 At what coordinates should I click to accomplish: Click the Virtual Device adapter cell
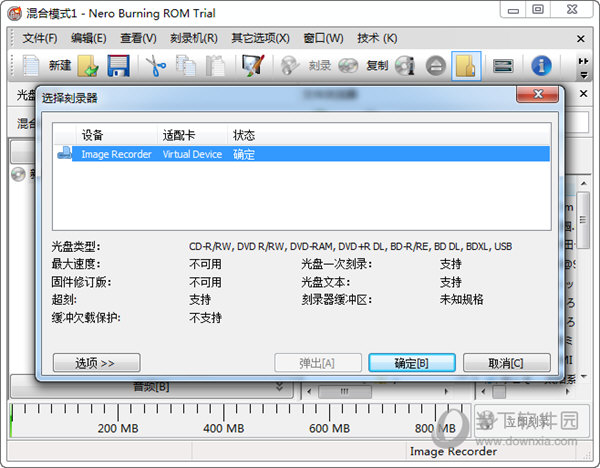coord(192,154)
